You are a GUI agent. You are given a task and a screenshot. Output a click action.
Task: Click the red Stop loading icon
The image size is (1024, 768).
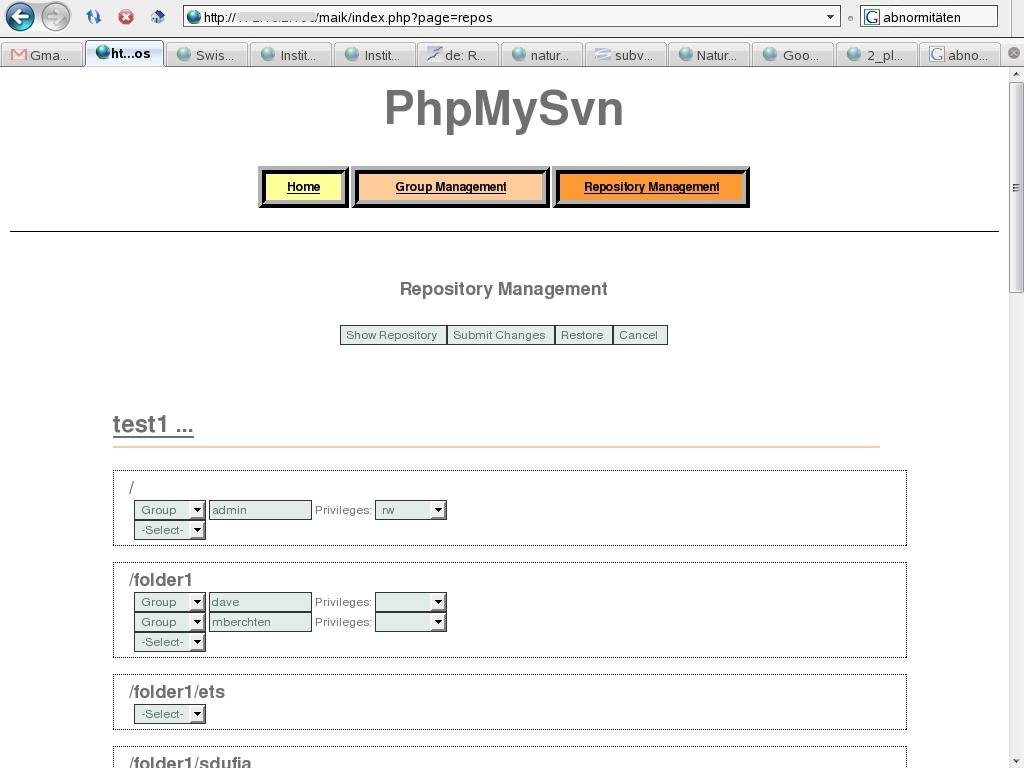click(126, 17)
